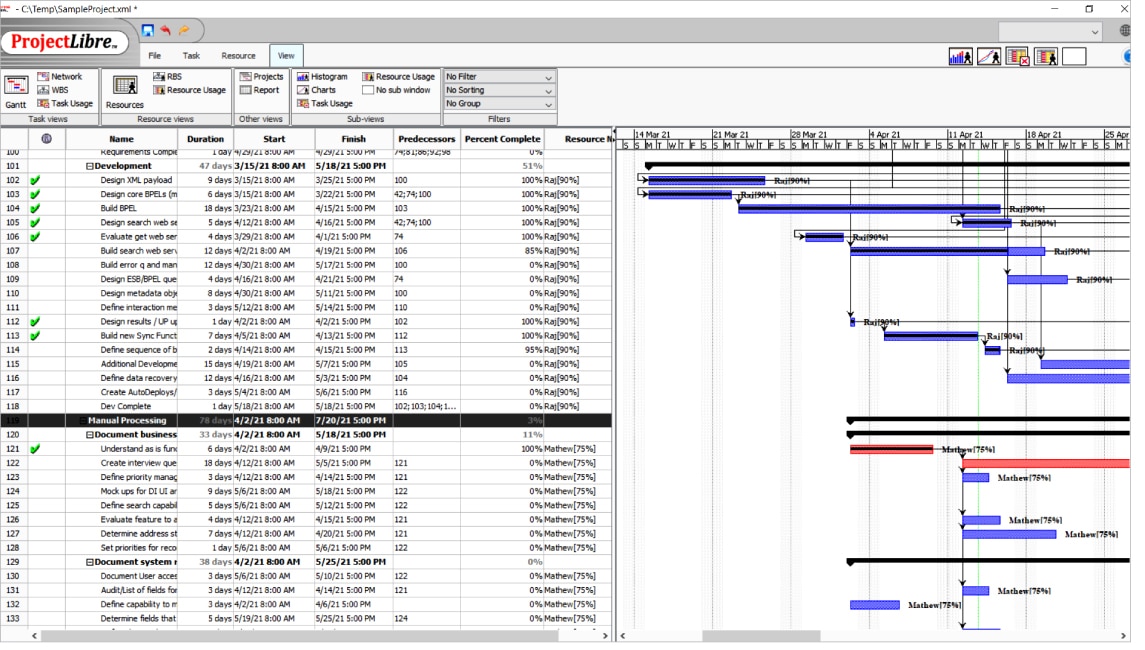Image resolution: width=1145 pixels, height=650 pixels.
Task: Collapse the Development summary task
Action: click(89, 166)
